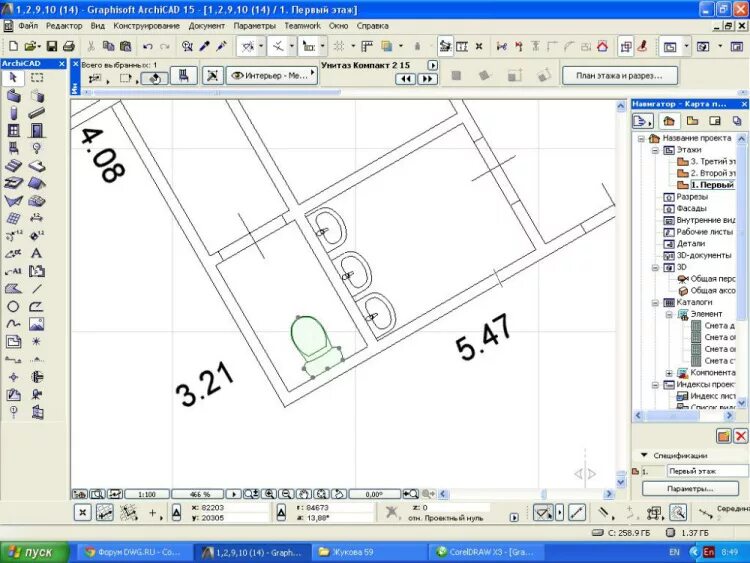The height and width of the screenshot is (563, 750).
Task: Toggle suspend groups button
Action: pyautogui.click(x=626, y=46)
